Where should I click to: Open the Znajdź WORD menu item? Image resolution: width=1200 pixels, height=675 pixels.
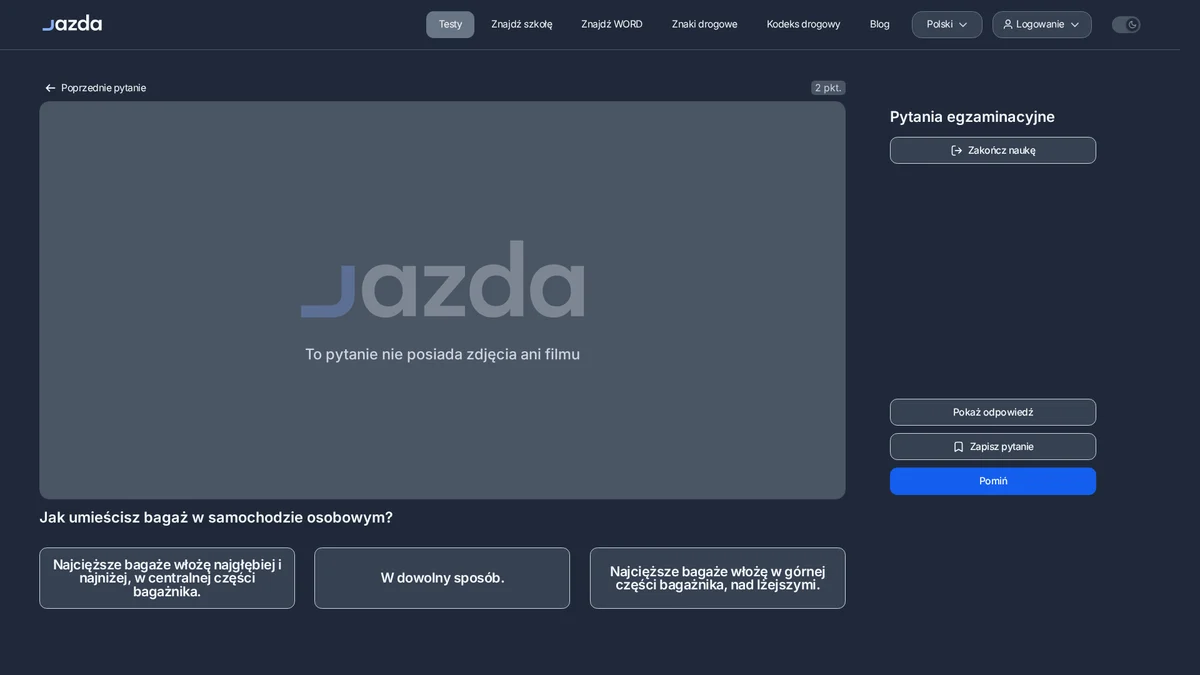612,24
